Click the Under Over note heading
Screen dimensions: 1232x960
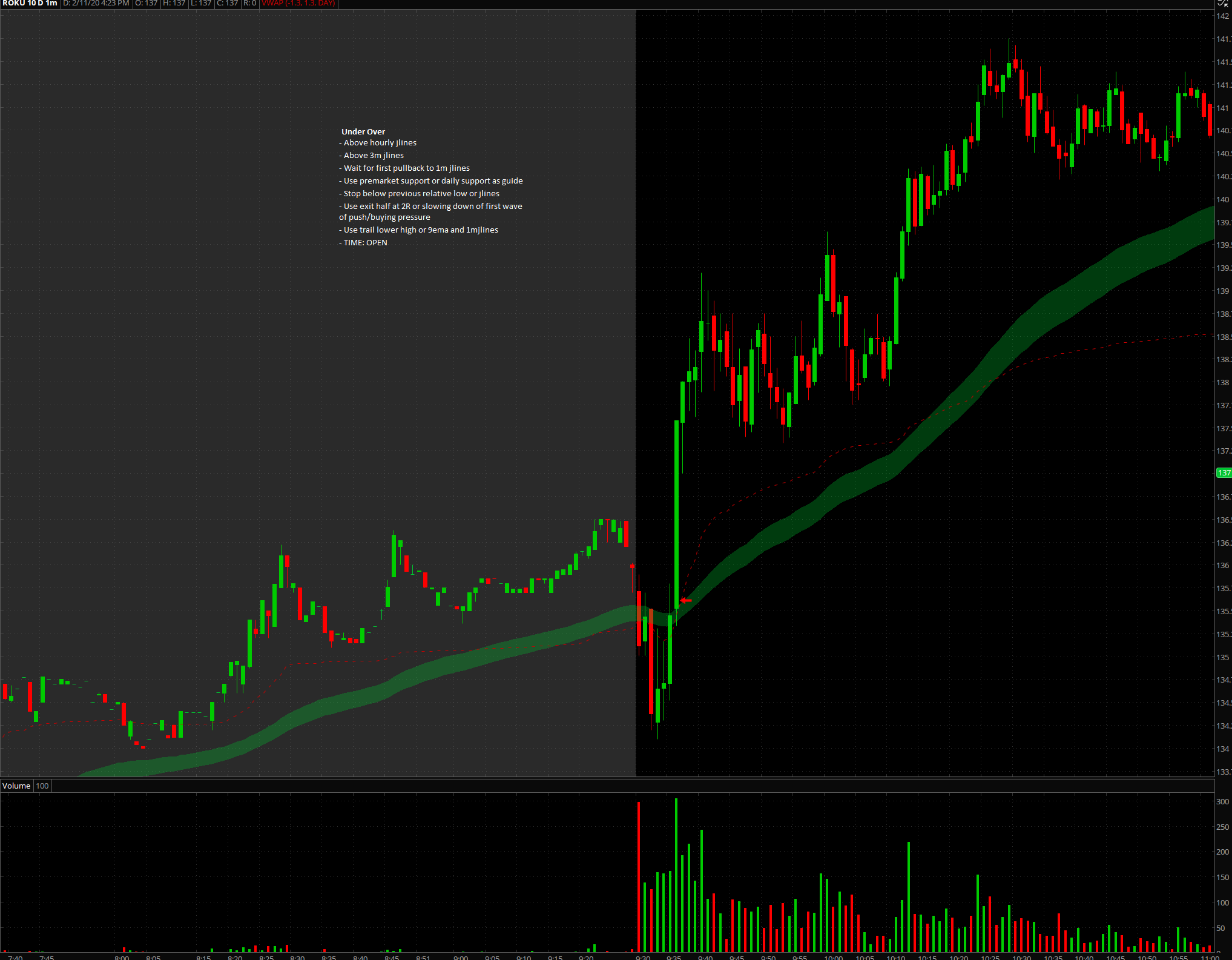point(363,131)
